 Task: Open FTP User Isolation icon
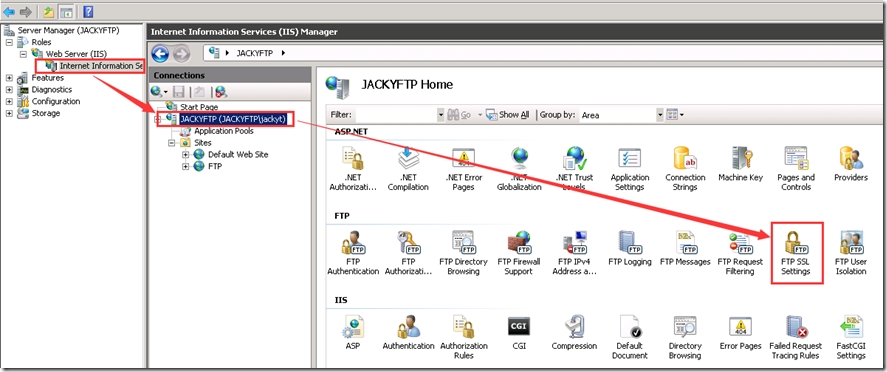click(851, 253)
